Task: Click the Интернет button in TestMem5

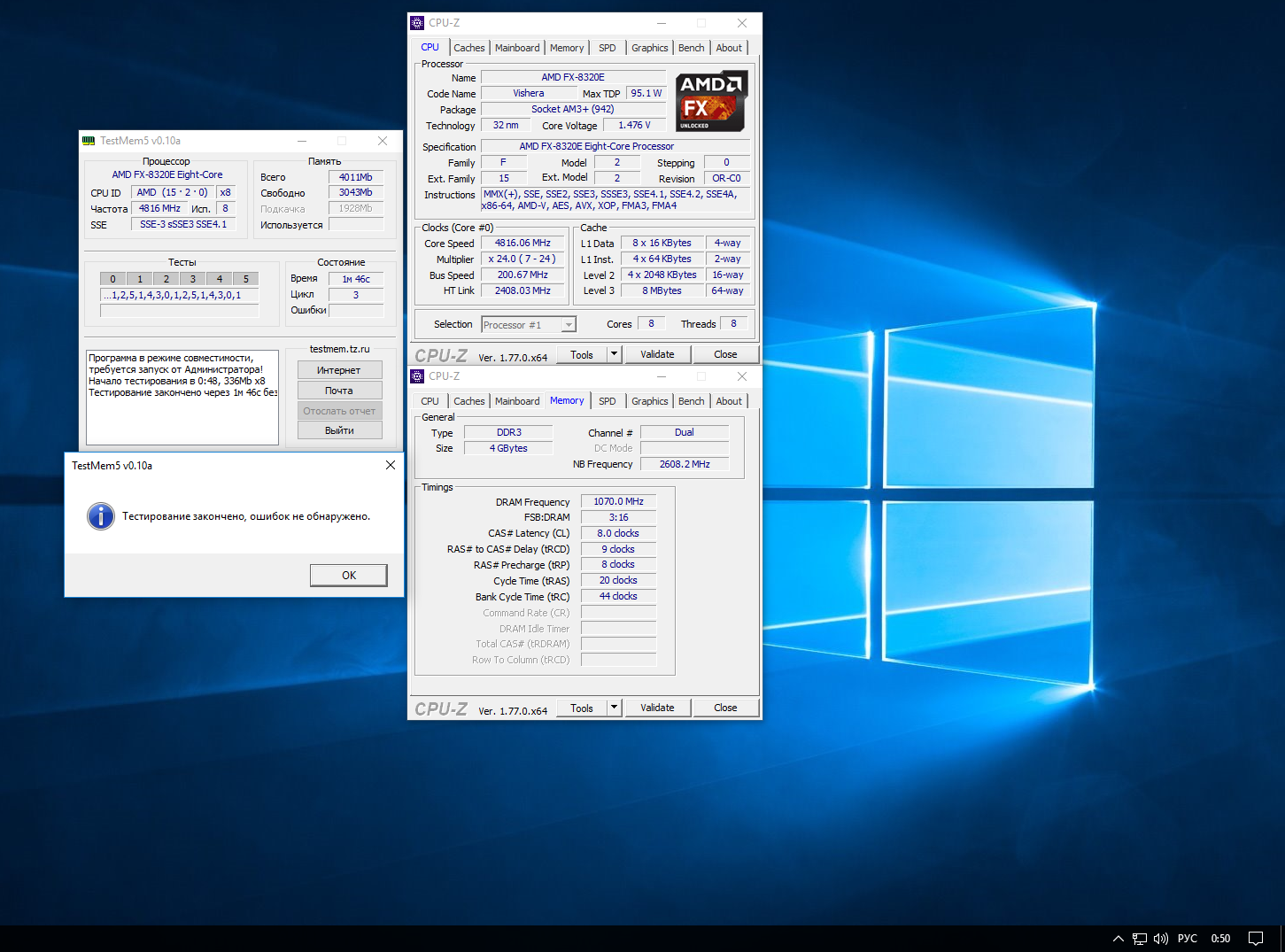Action: (339, 370)
